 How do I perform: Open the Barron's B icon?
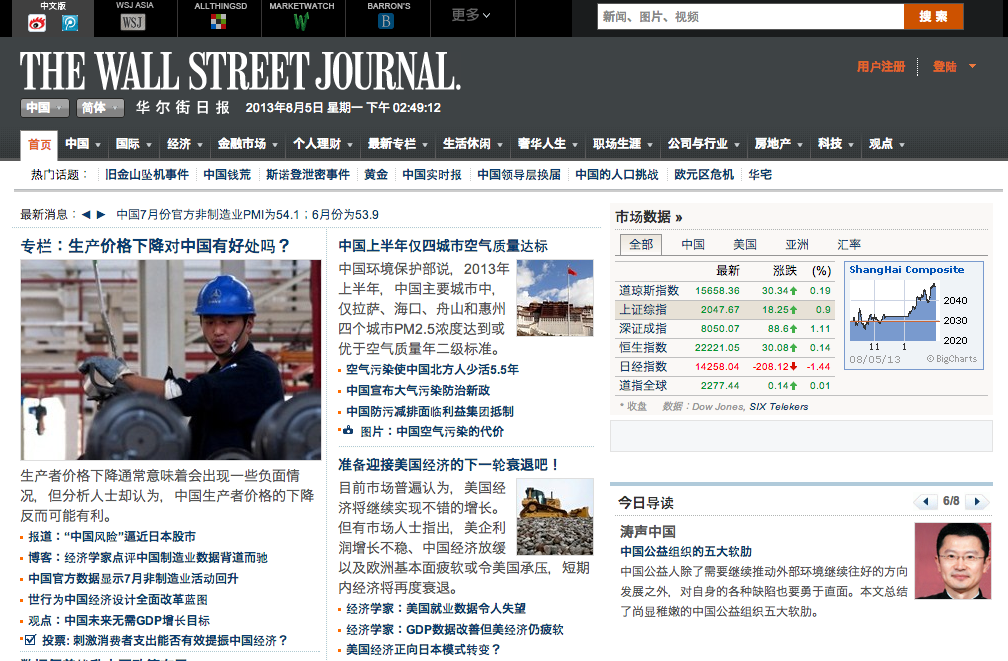pos(386,22)
